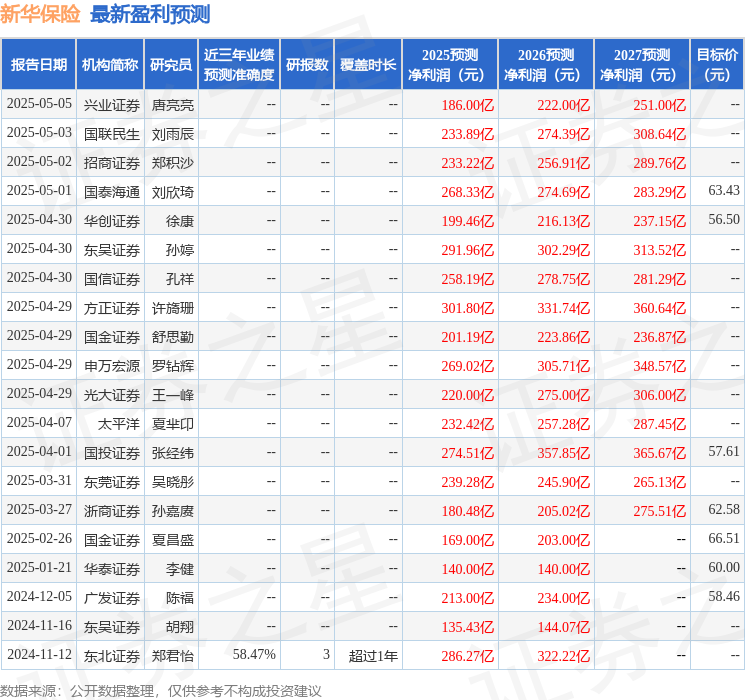
Task: Click the 光大证券 institution cell
Action: (x=112, y=395)
